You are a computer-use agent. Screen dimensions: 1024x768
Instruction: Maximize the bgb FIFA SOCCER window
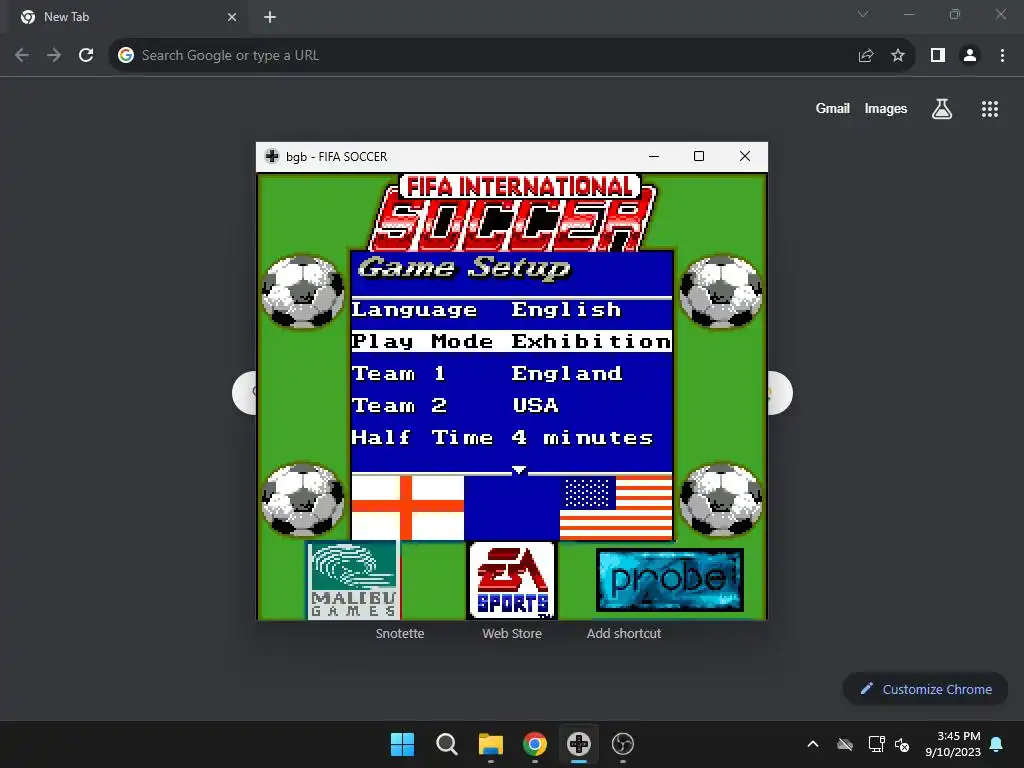coord(699,156)
